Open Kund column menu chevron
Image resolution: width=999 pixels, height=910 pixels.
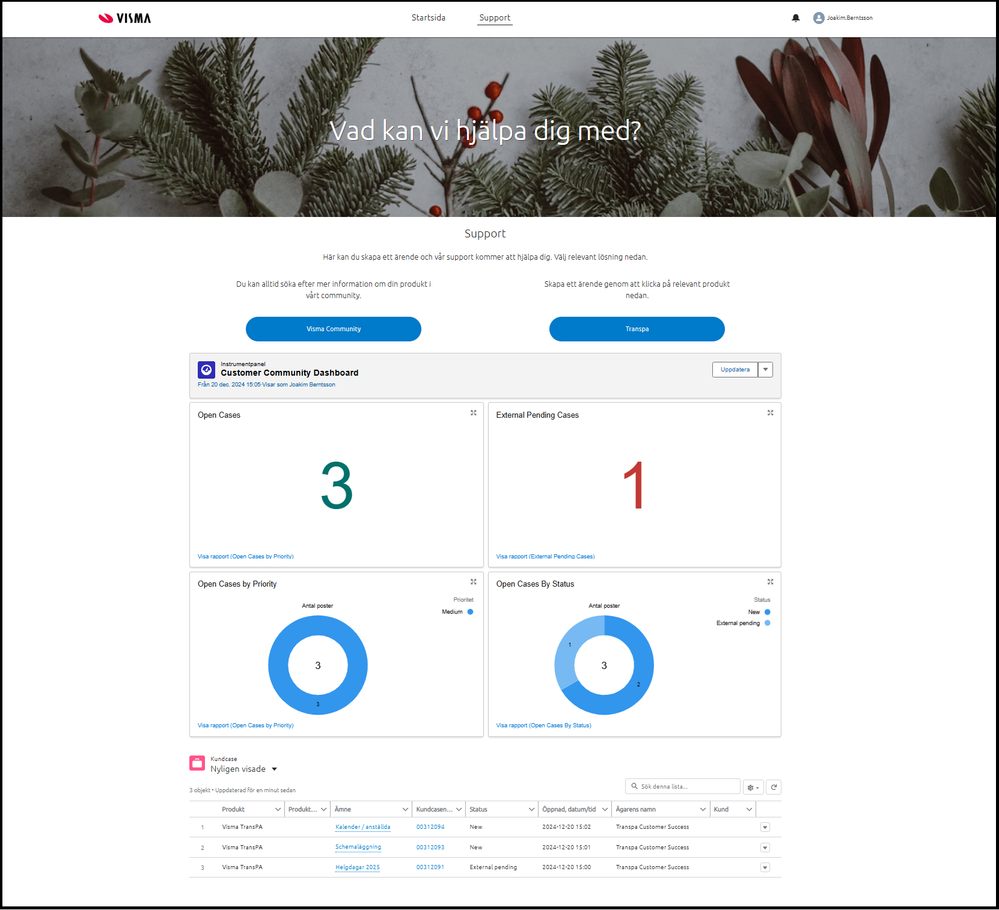749,809
